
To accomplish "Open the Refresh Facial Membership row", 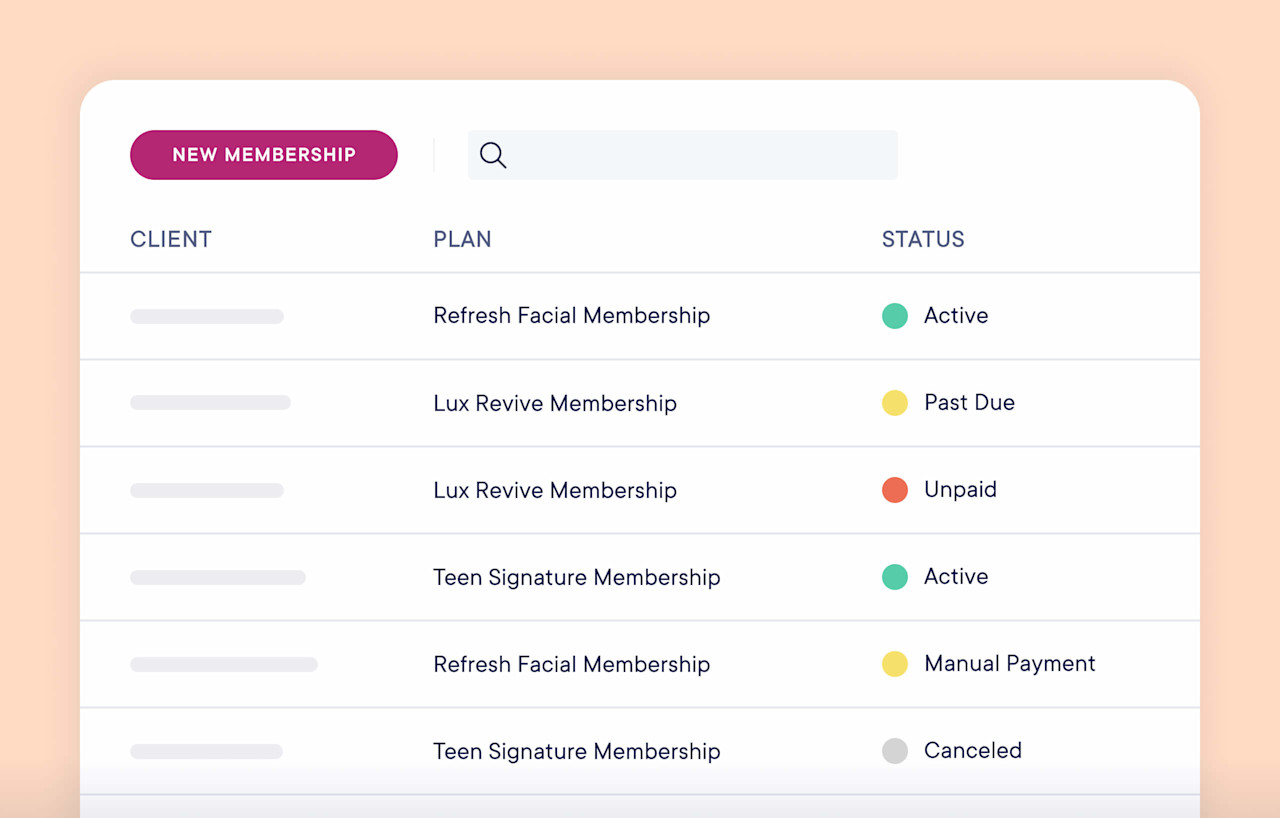I will [571, 315].
